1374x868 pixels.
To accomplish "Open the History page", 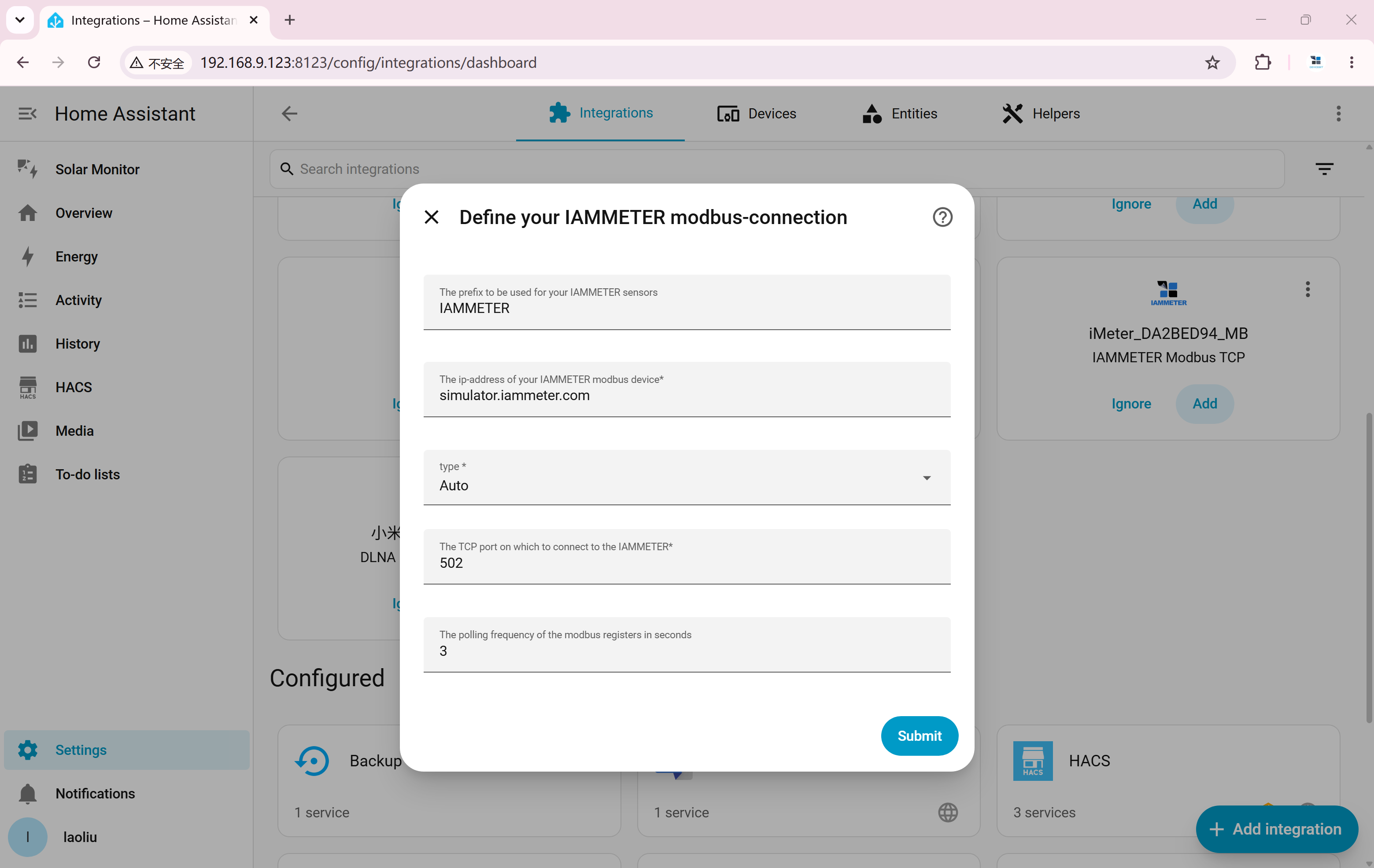I will (x=127, y=343).
